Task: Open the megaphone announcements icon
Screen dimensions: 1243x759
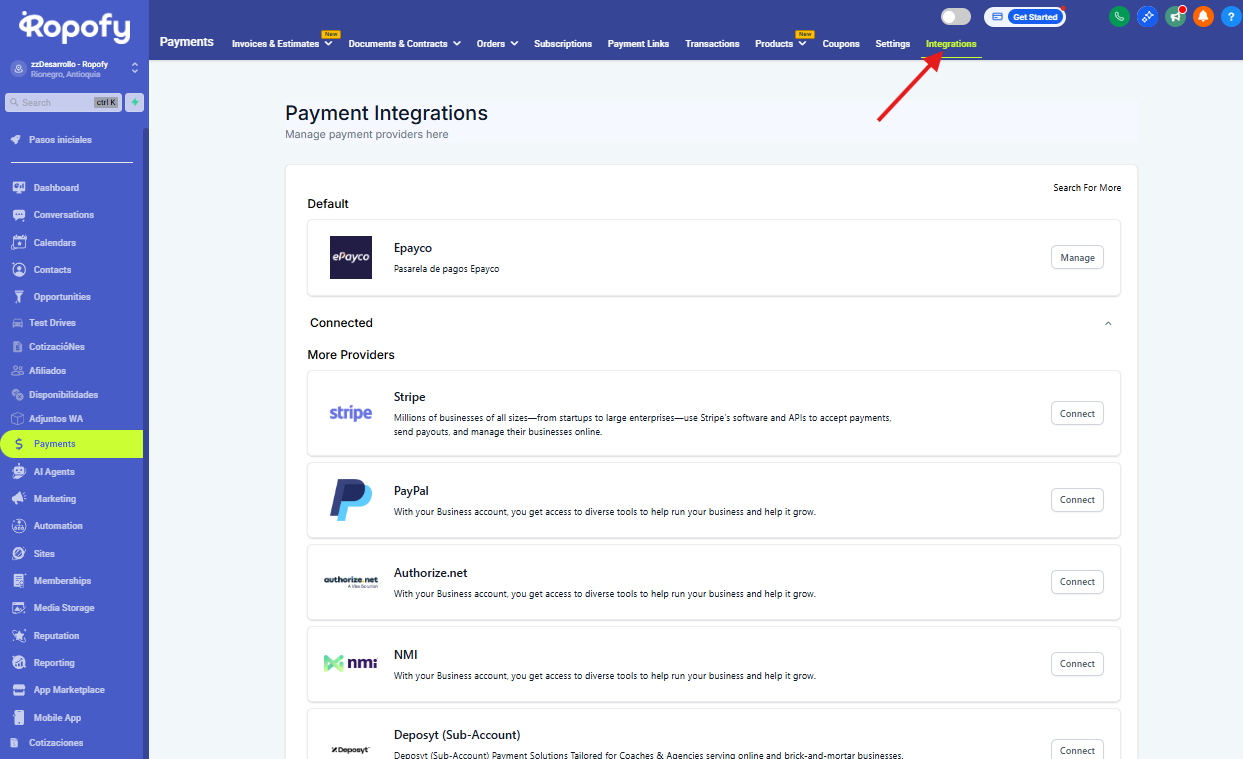Action: click(x=1175, y=16)
